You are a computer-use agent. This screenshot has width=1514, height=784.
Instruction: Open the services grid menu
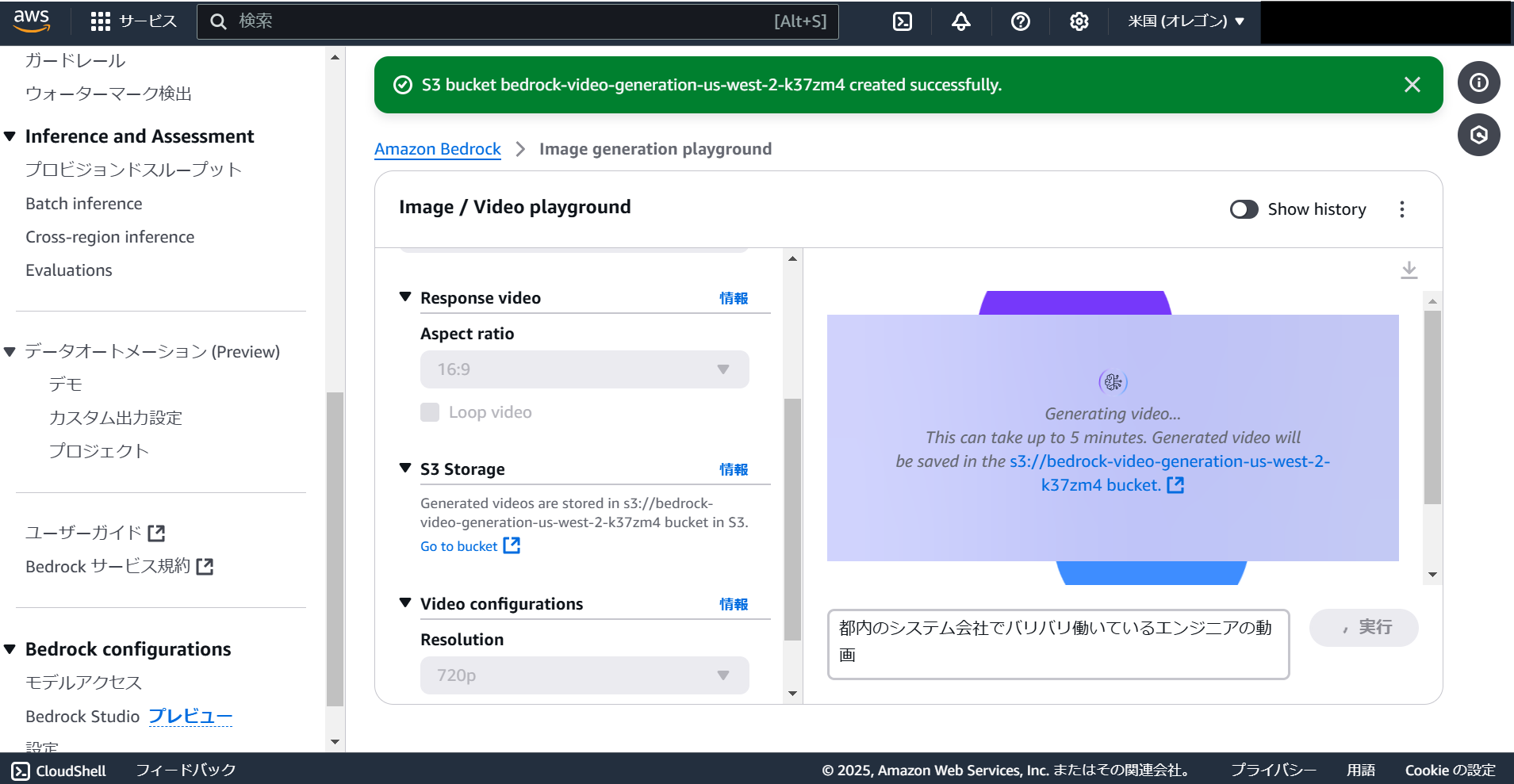coord(101,21)
